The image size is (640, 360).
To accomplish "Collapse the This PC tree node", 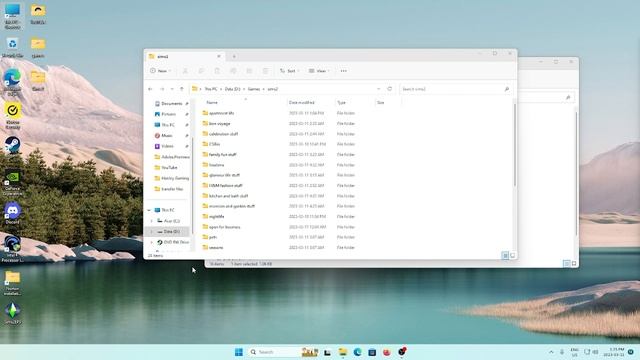I will (x=149, y=210).
